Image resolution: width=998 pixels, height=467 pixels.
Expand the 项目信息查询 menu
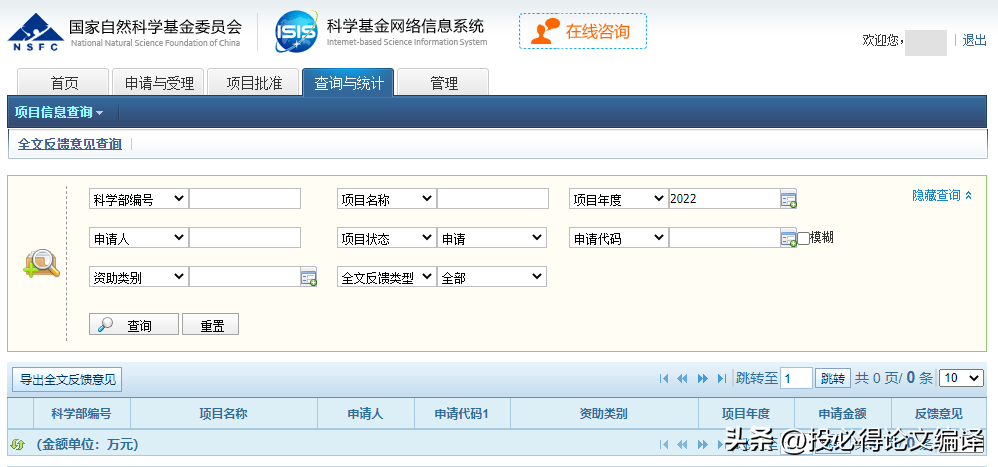[59, 113]
